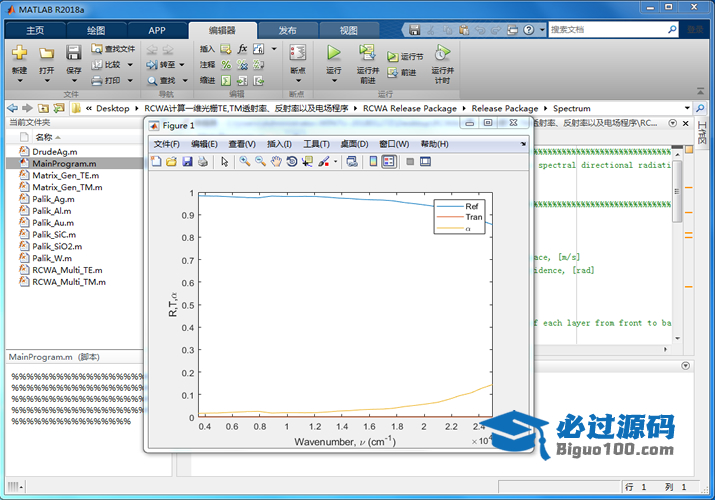This screenshot has width=715, height=500.
Task: Click the Hide Plot Tools icon
Action: point(410,161)
